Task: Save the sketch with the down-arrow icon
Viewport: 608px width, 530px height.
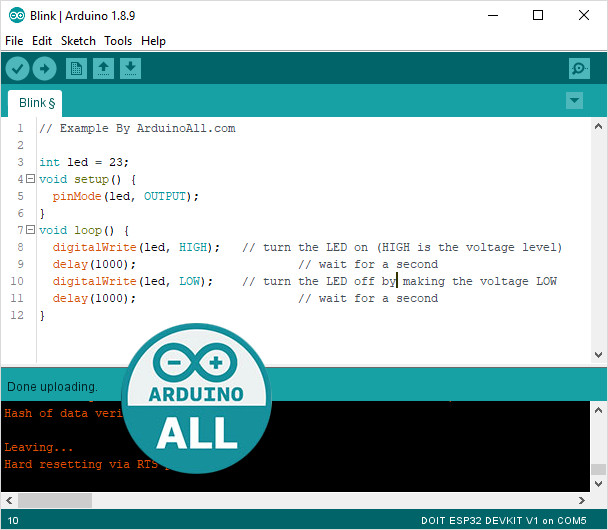Action: click(130, 69)
